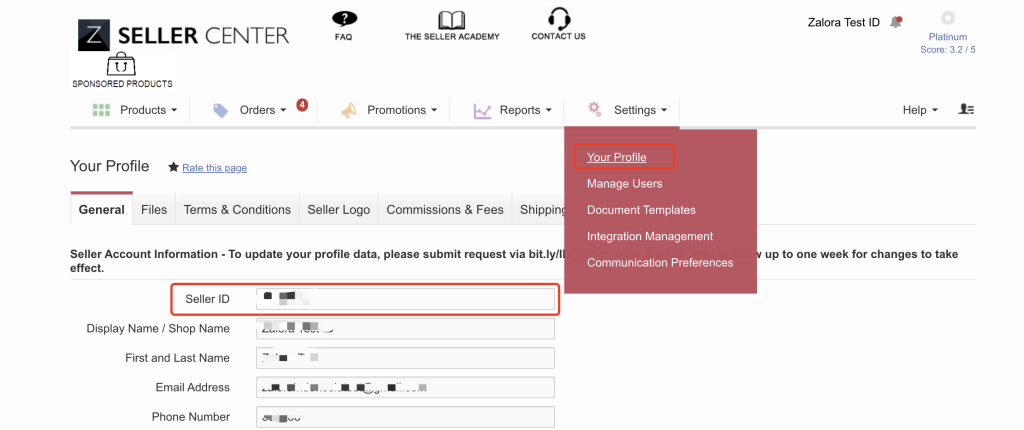Open the Commissions & Fees tab
The height and width of the screenshot is (430, 1024).
pyautogui.click(x=445, y=210)
